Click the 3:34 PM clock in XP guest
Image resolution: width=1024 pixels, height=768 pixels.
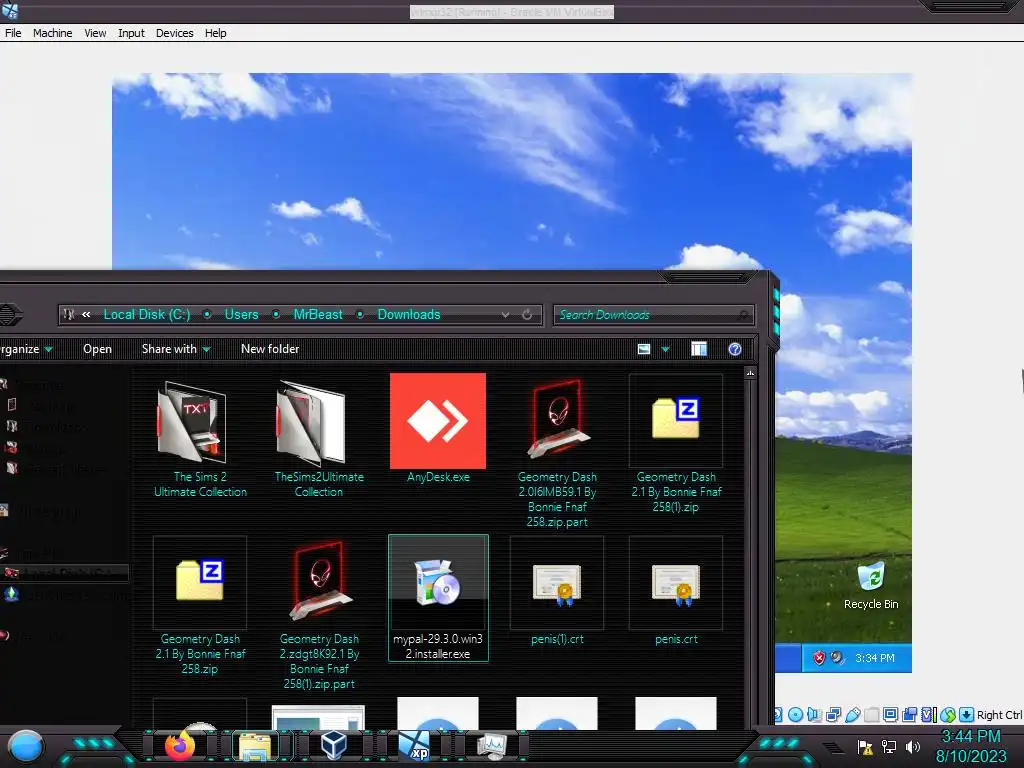tap(875, 658)
